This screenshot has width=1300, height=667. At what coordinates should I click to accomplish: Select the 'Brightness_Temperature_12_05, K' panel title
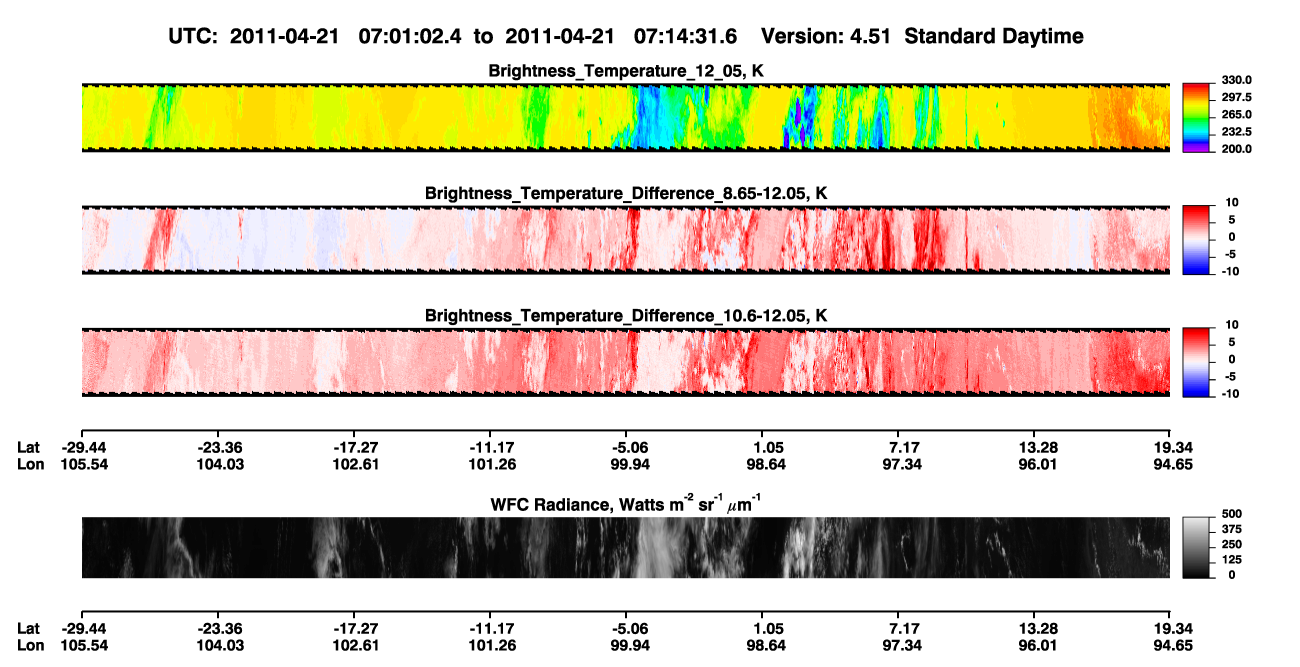coord(626,71)
